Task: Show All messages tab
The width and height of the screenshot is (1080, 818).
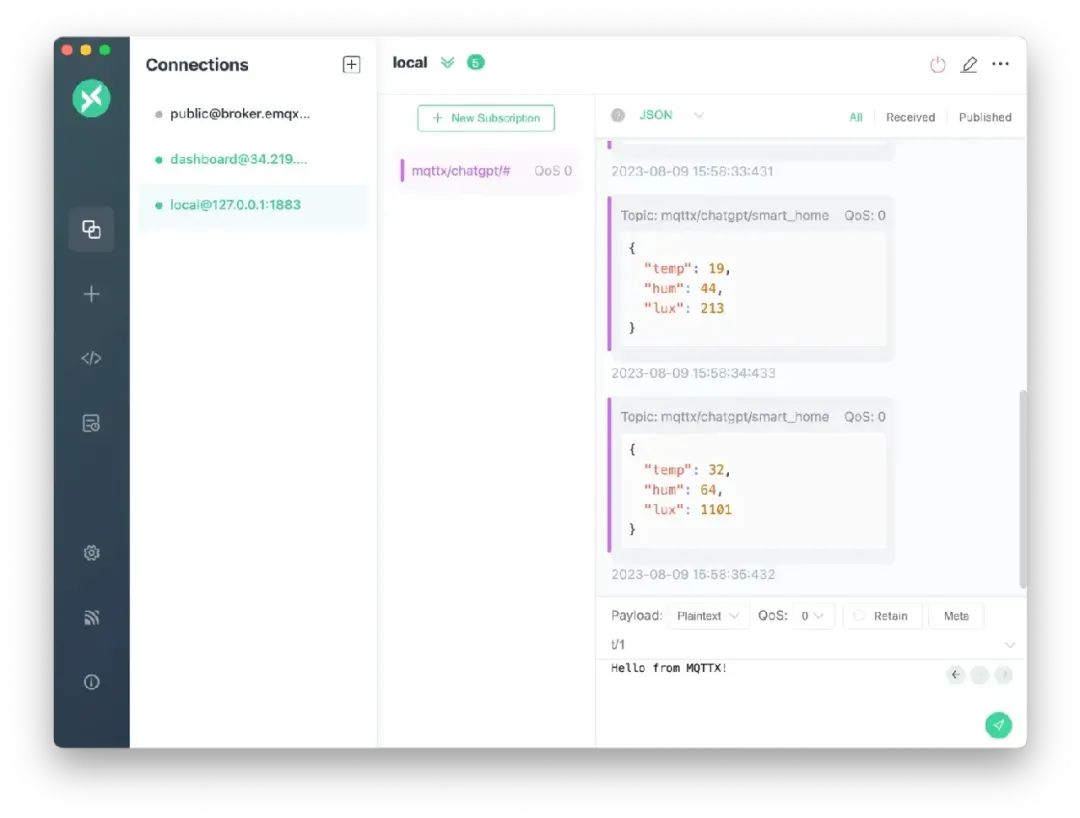Action: [x=855, y=117]
